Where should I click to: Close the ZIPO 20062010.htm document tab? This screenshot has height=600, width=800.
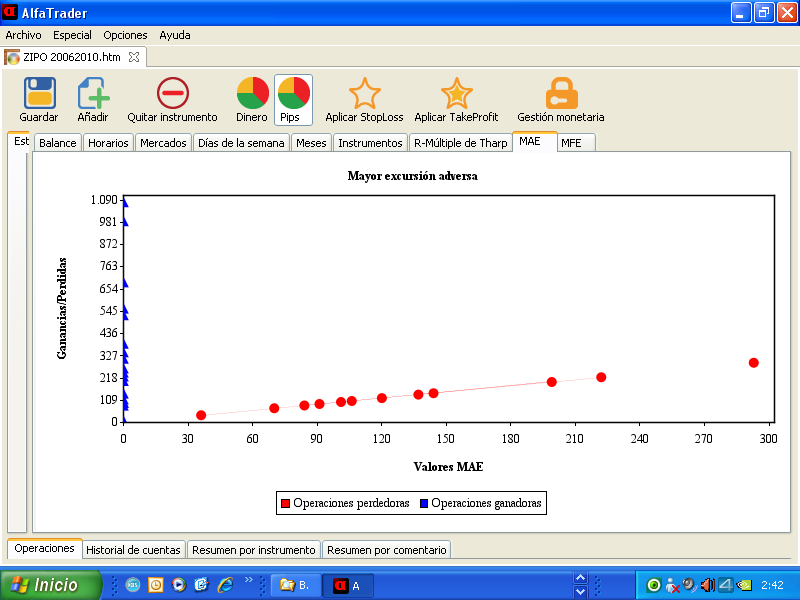[134, 57]
